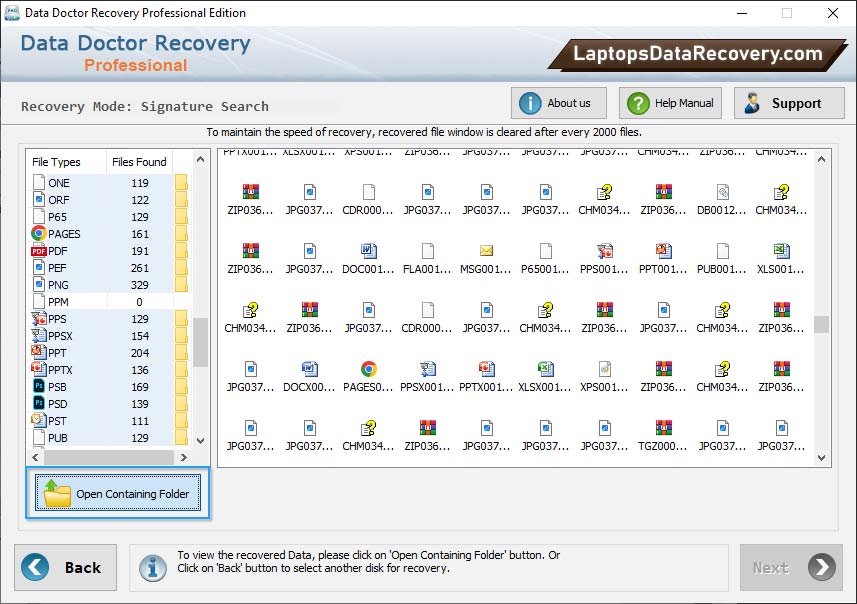
Task: Click the PNG image file type icon
Action: 38,284
